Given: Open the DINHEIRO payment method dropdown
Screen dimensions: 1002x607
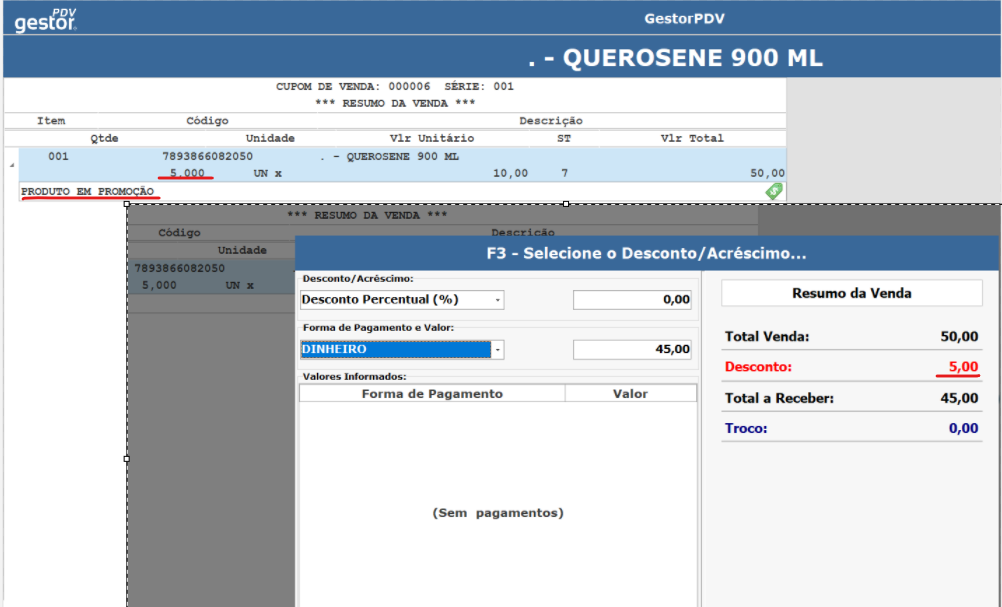Looking at the screenshot, I should [497, 349].
